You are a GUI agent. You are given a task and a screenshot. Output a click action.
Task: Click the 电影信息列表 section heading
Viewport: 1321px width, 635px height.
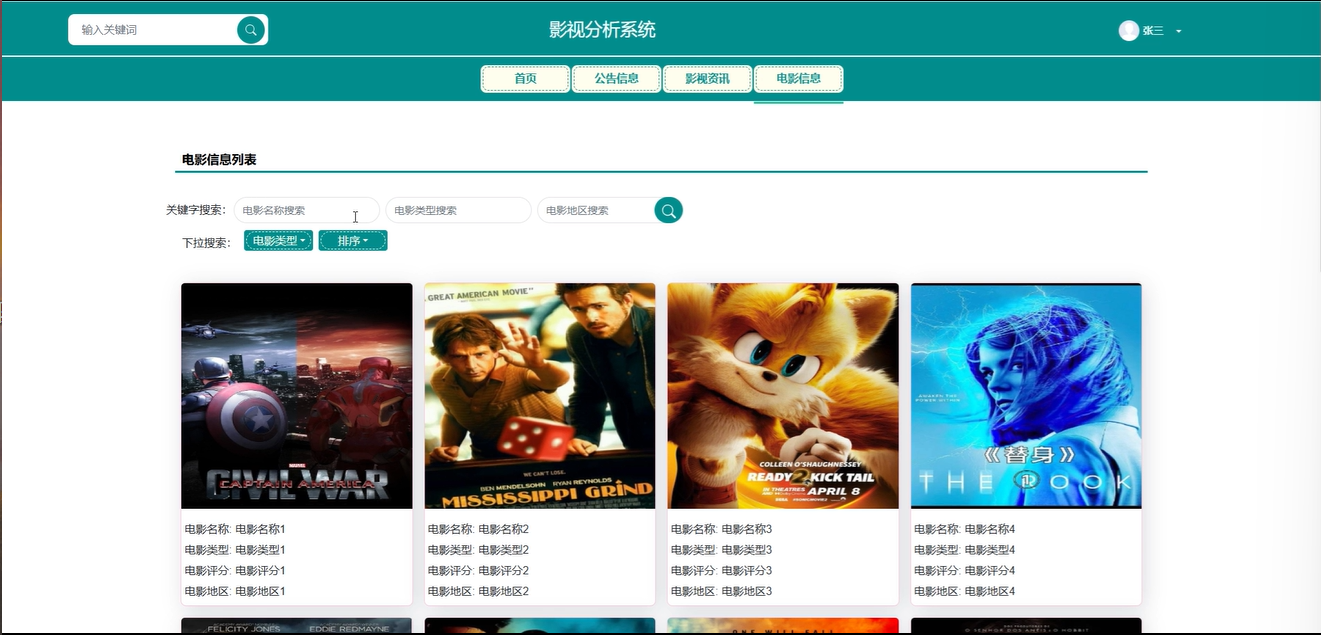pos(219,160)
